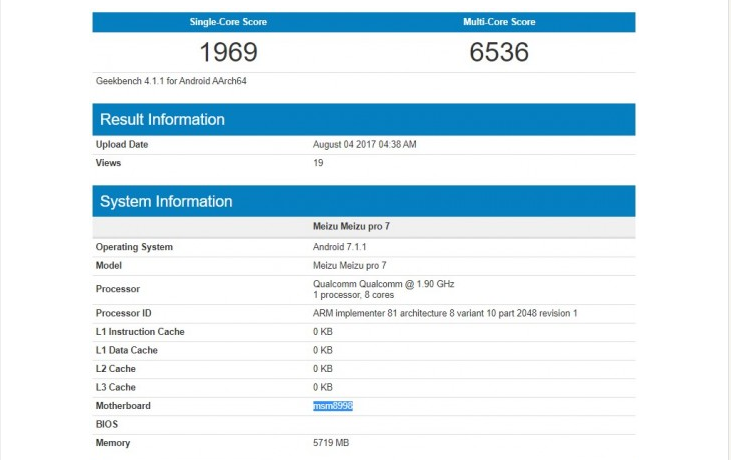Click the highlighted msm8998 motherboard value

[333, 406]
